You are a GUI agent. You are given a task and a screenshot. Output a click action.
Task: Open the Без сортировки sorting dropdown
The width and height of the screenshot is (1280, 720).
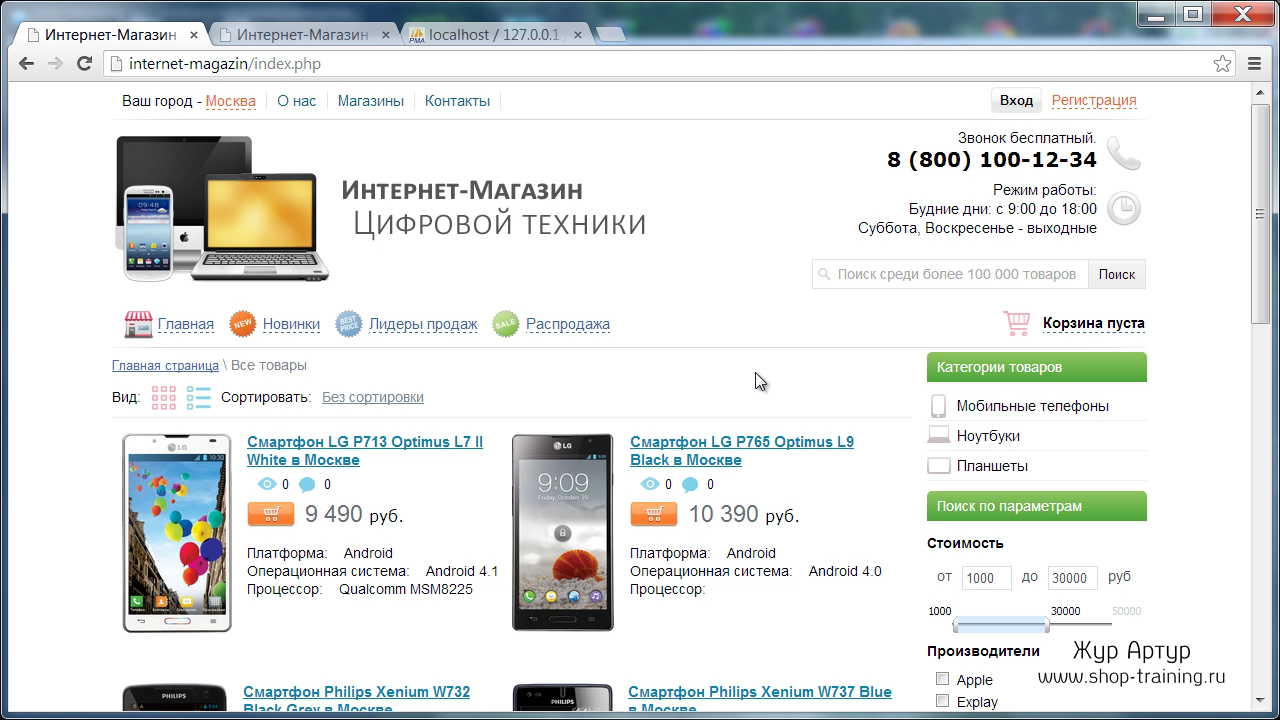[x=373, y=397]
